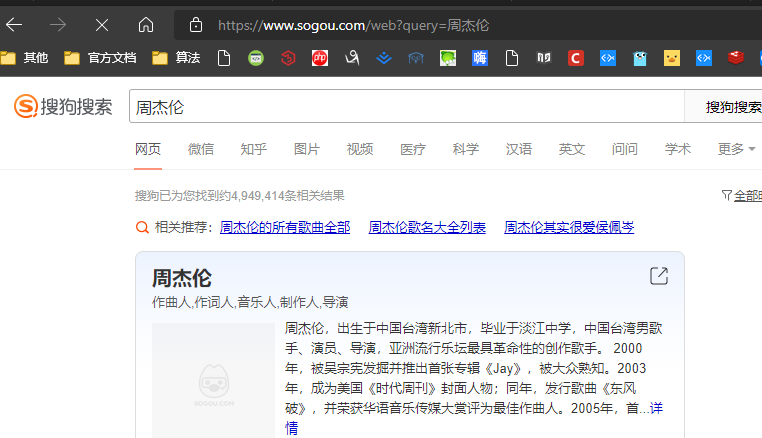Click the orange related-search magnifier icon
This screenshot has height=438, width=762.
142,227
